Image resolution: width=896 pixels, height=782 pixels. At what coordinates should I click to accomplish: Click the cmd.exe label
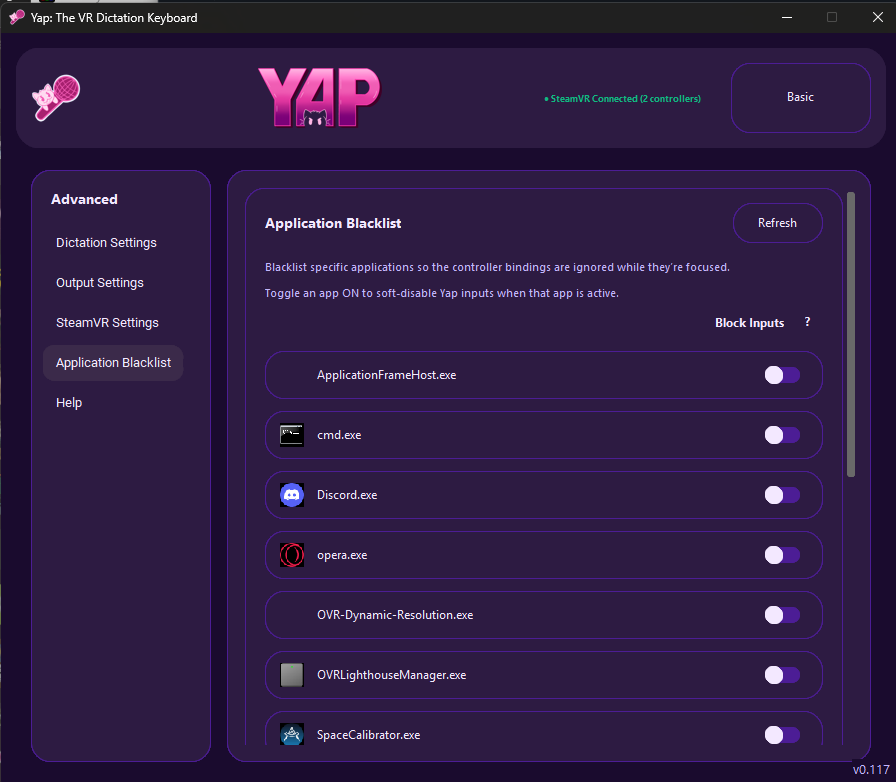tap(339, 435)
